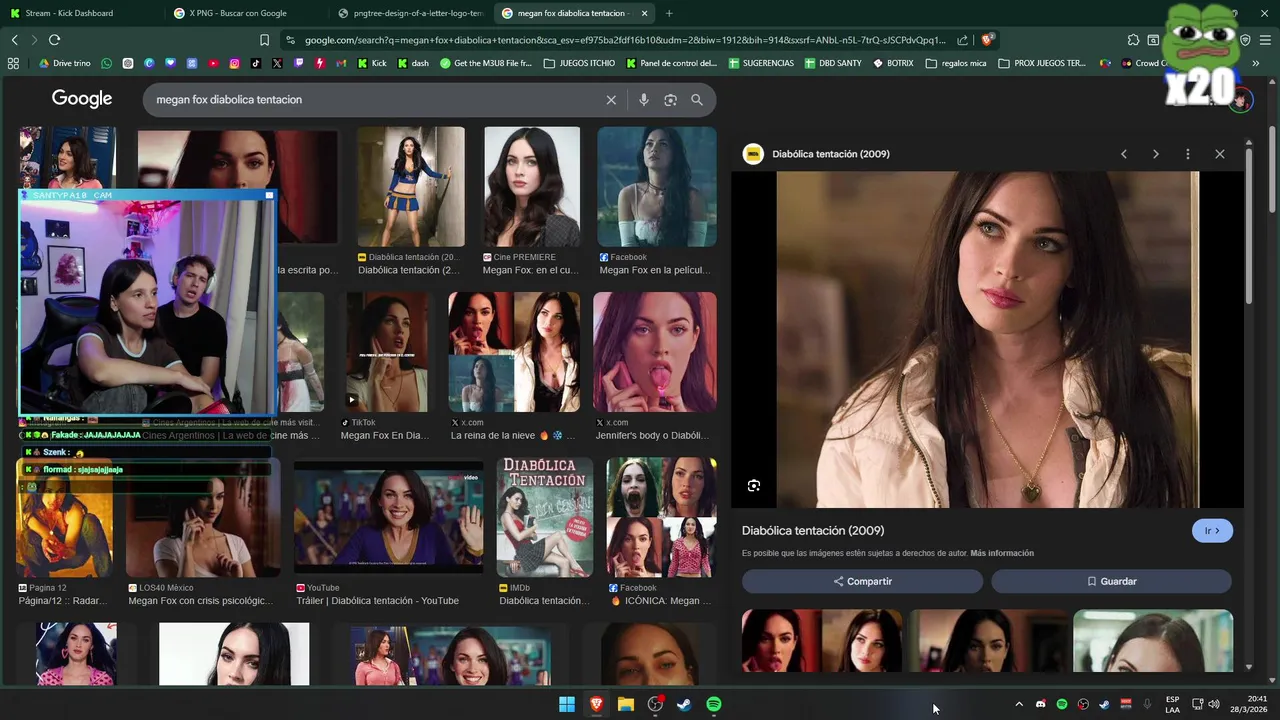
Task: Expand the PROX JUEGOS TER bookmarks folder
Action: (1041, 63)
